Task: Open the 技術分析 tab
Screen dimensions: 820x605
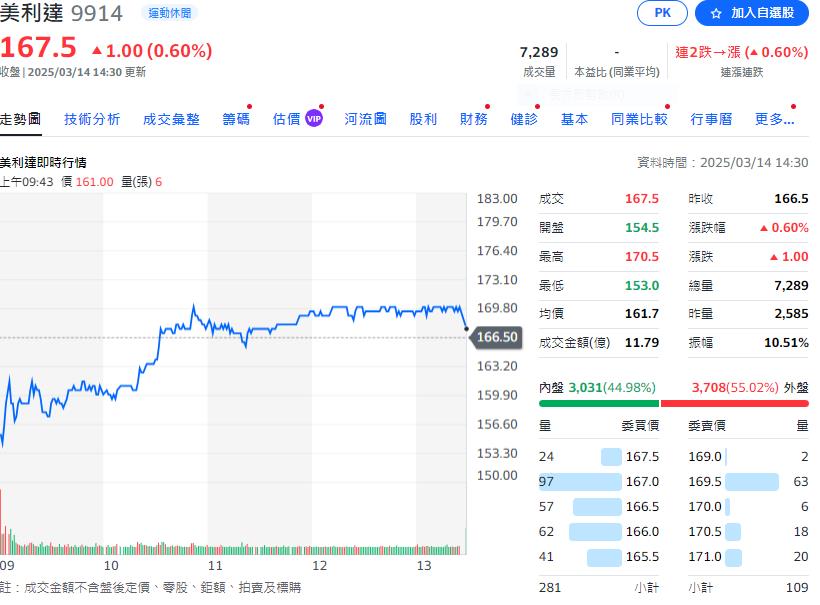Action: coord(92,119)
